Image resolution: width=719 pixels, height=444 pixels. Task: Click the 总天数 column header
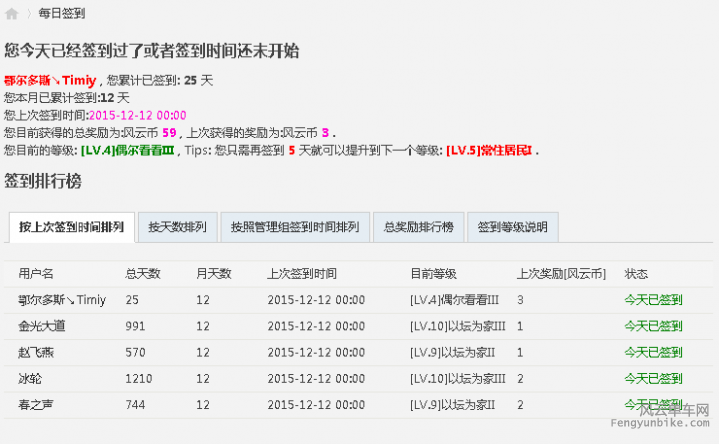[x=143, y=273]
